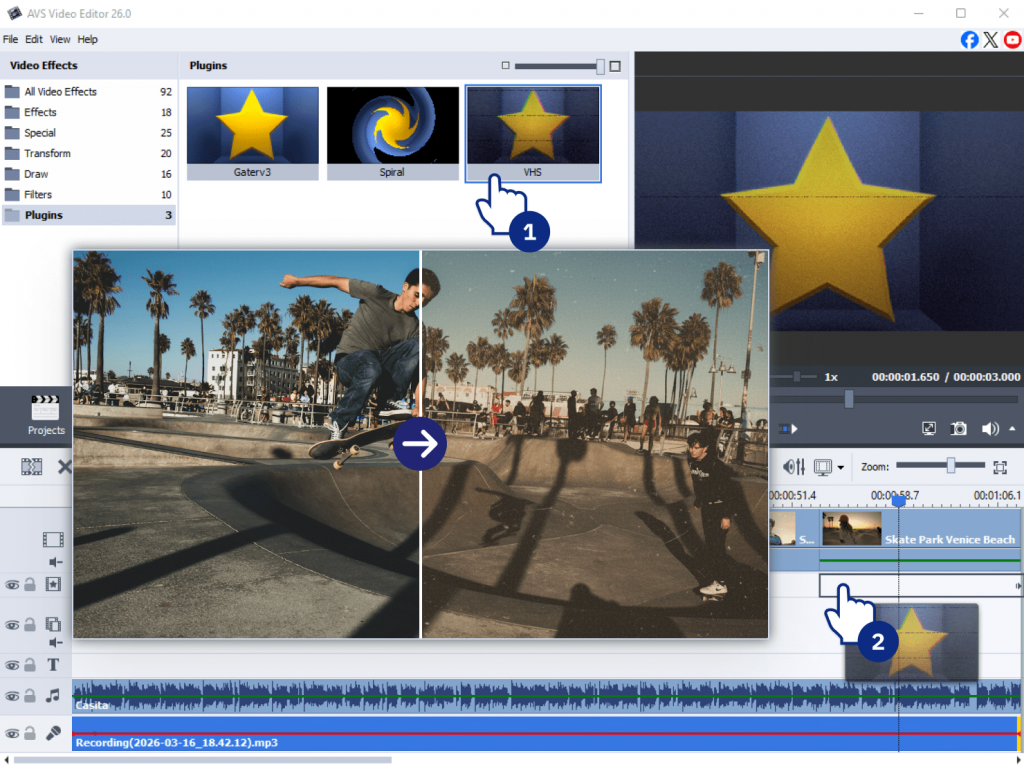
Task: Select the Transform effects category
Action: (x=47, y=153)
